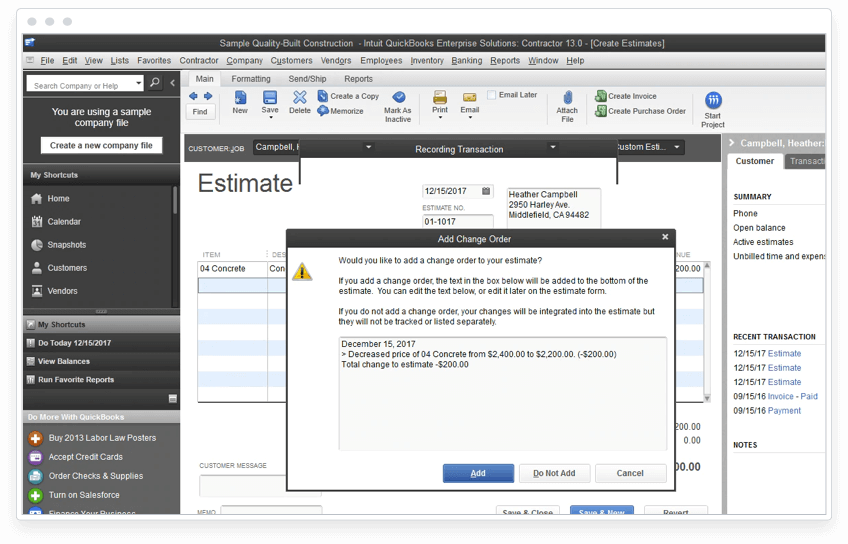
Task: Open the Contractor menu
Action: 199,61
